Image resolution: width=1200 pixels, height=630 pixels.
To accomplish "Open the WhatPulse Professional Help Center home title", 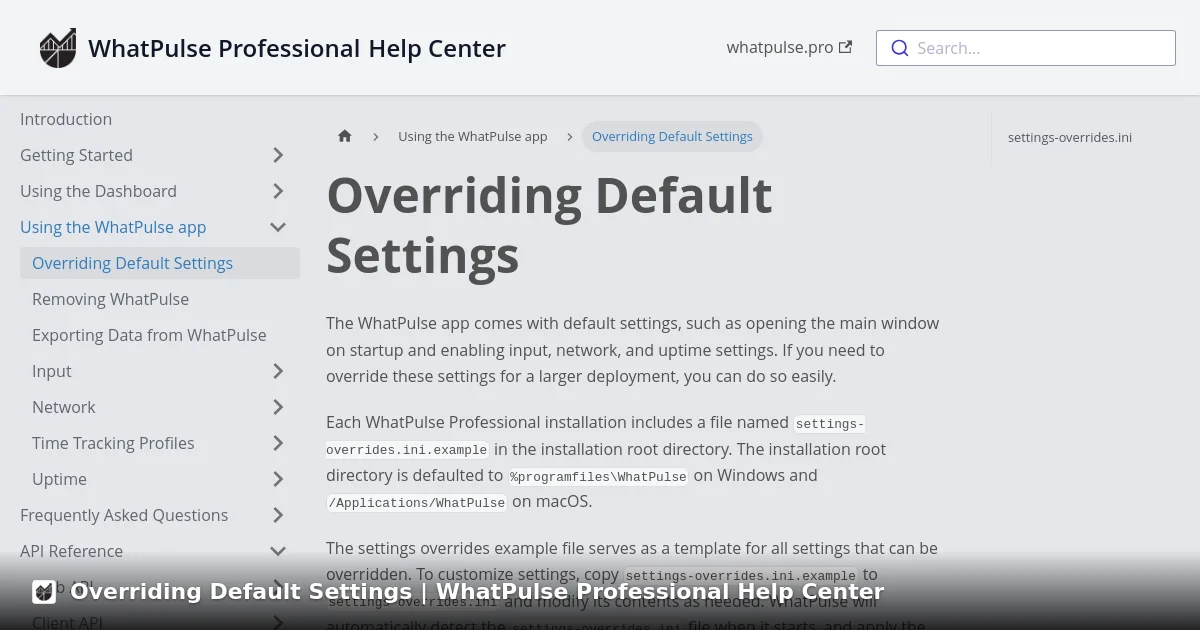I will coord(297,48).
